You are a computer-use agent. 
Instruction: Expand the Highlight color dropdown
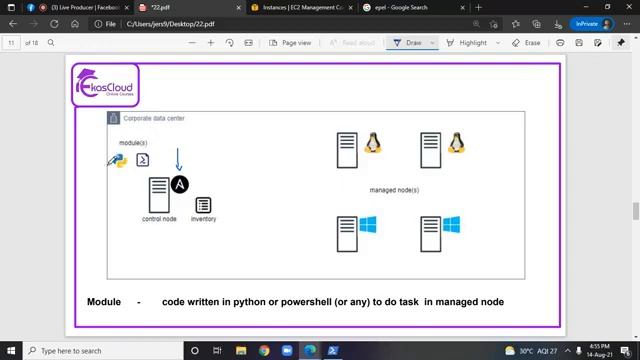[x=498, y=42]
